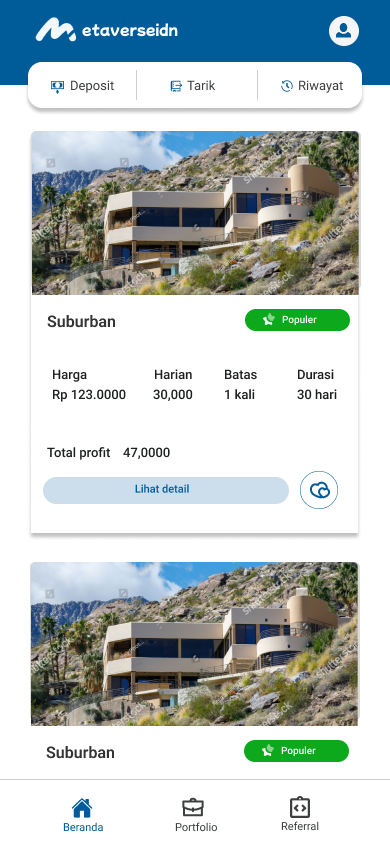The height and width of the screenshot is (844, 390).
Task: Switch to the Referral tab label
Action: [300, 826]
